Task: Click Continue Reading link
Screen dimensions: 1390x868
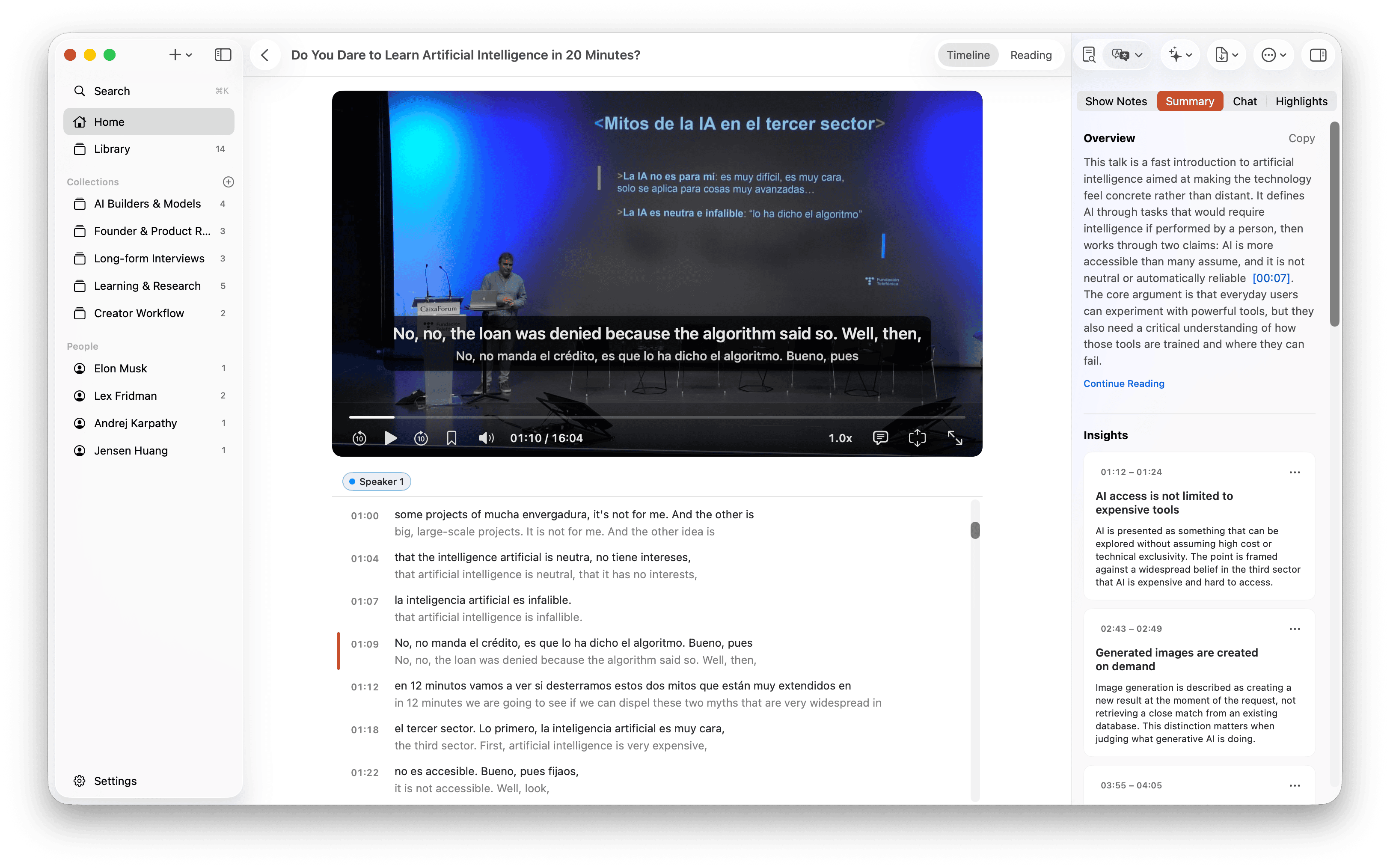Action: point(1123,383)
